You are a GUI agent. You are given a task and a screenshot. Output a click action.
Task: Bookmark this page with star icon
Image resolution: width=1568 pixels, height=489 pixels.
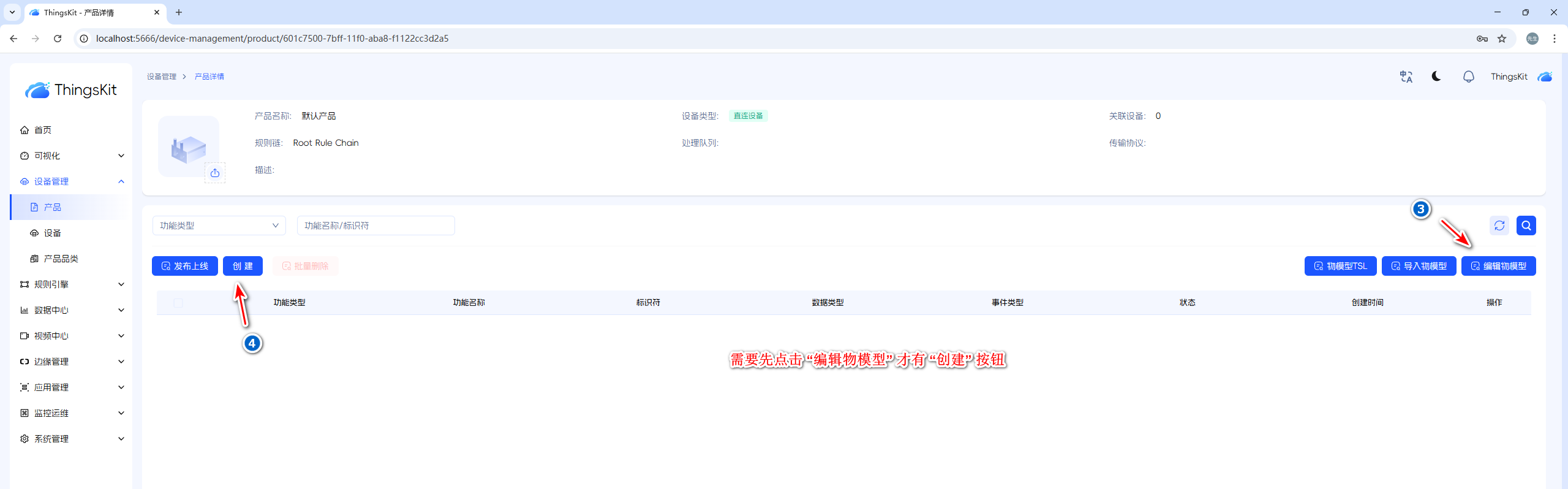point(1502,39)
